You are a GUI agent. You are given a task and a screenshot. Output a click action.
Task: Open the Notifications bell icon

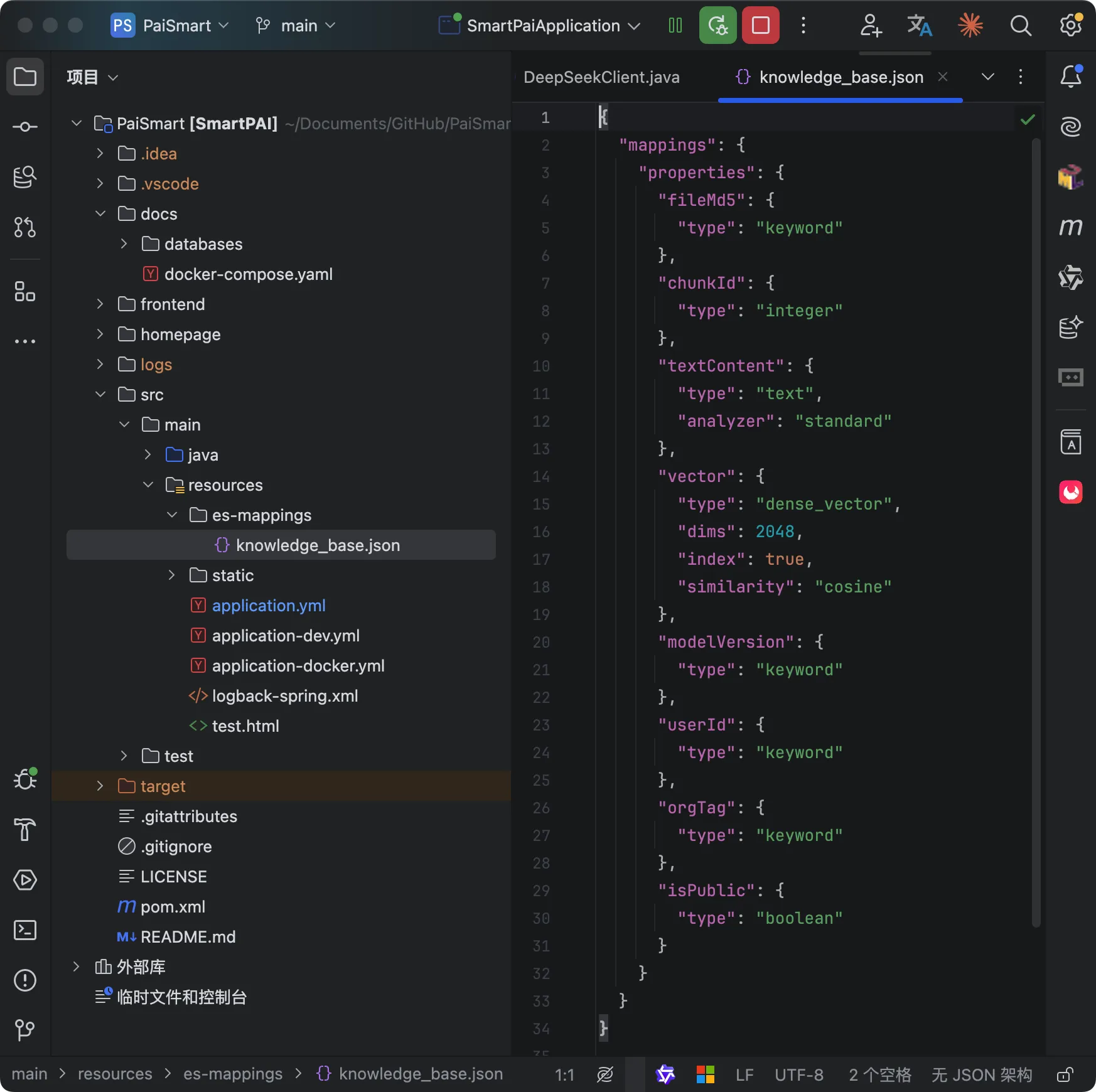point(1071,77)
